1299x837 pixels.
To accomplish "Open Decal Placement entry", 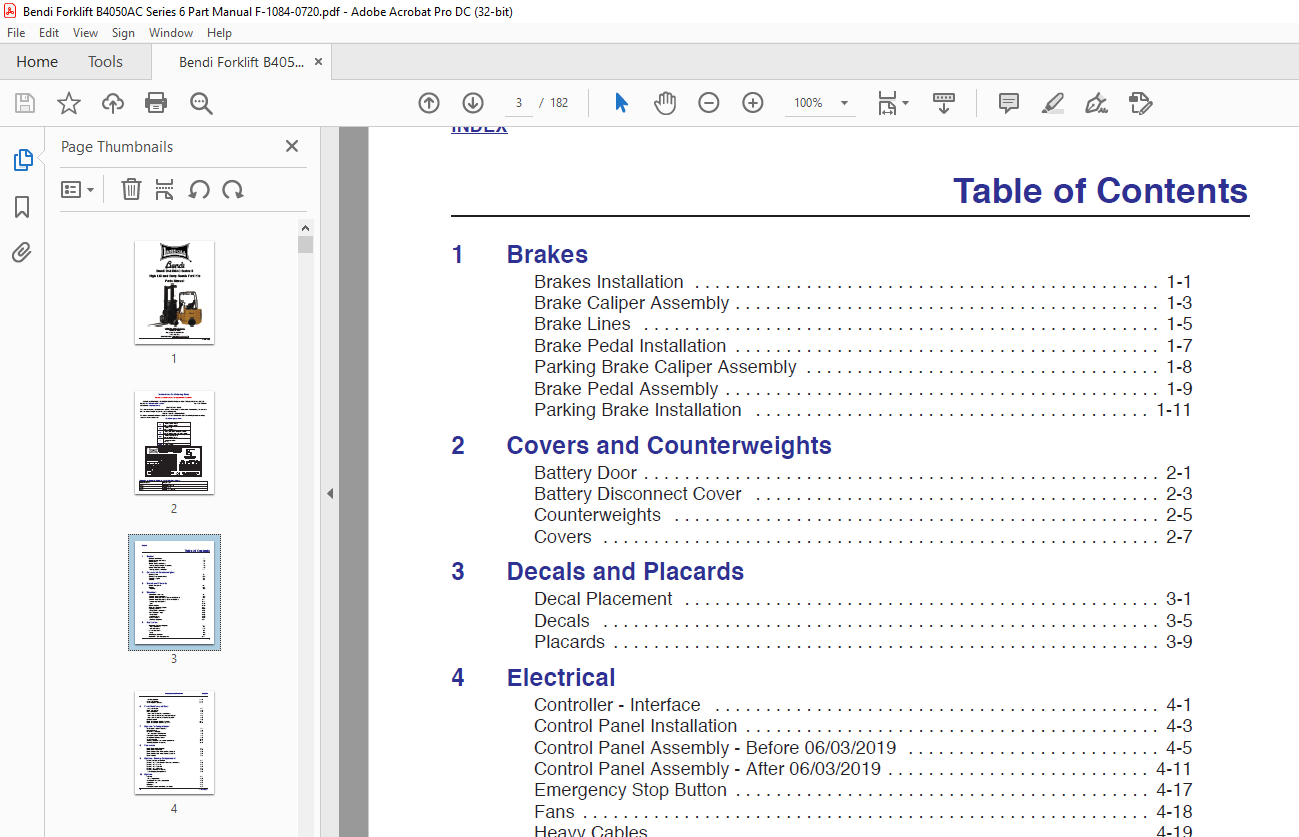I will (603, 599).
